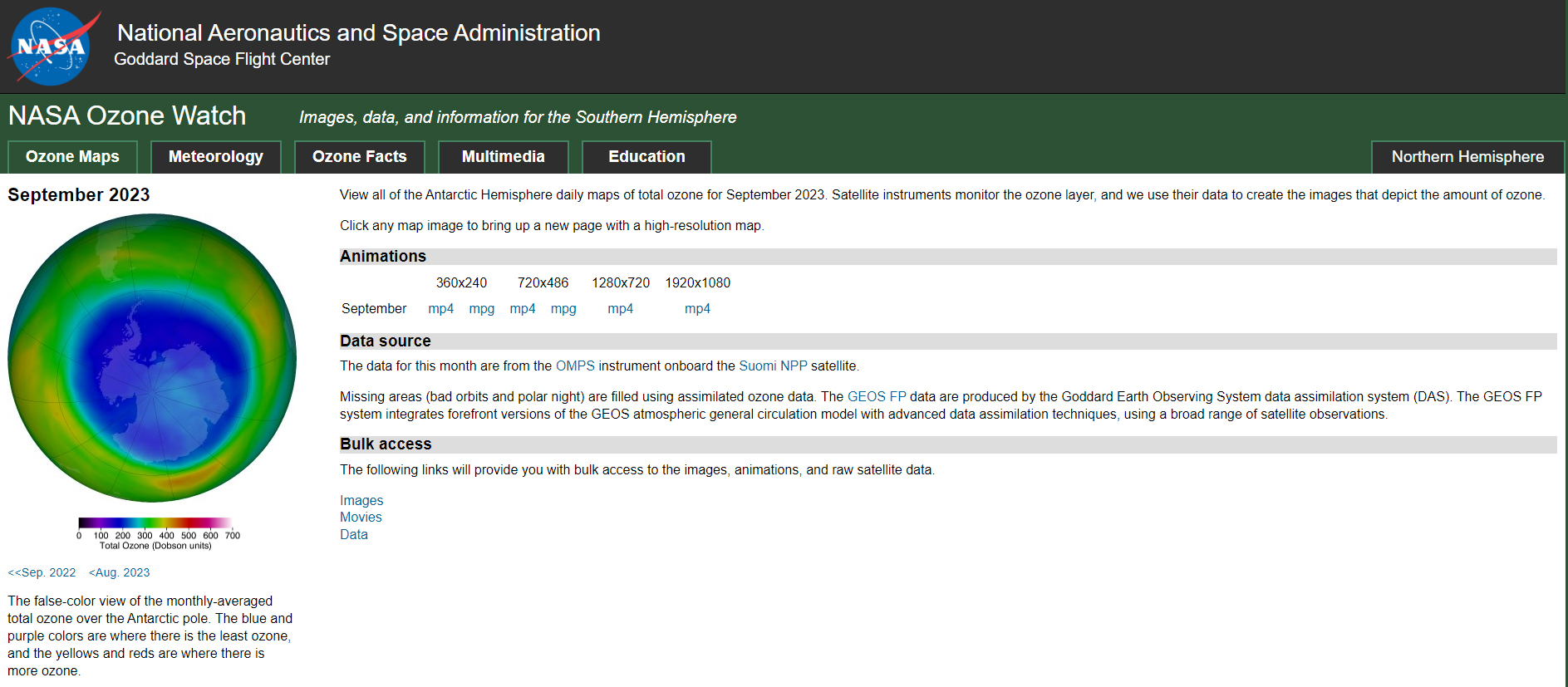Open the September 2023 ozone map image
Screen dimensions: 1568x687
pyautogui.click(x=152, y=358)
